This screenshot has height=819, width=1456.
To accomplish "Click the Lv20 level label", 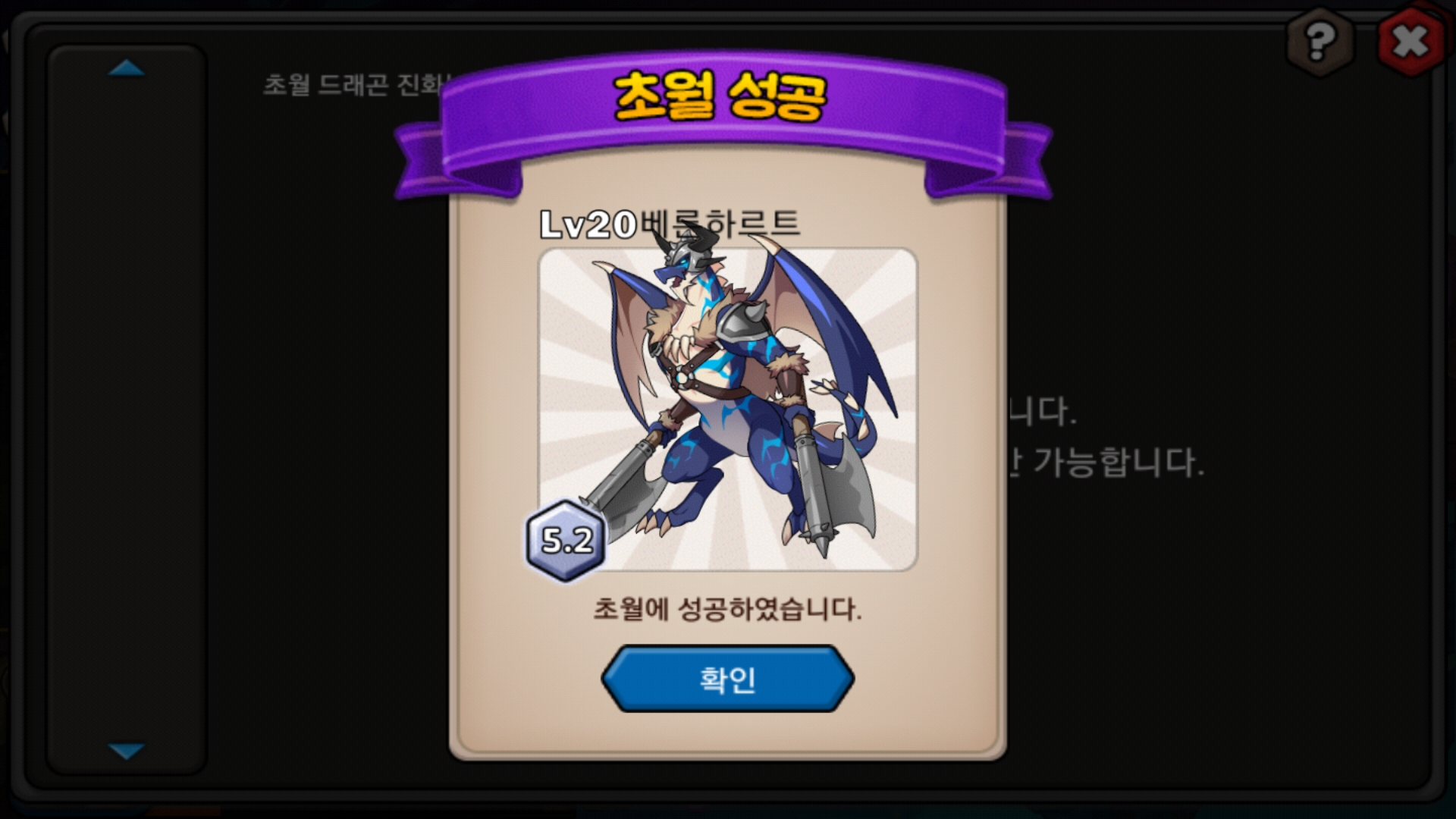I will point(588,224).
